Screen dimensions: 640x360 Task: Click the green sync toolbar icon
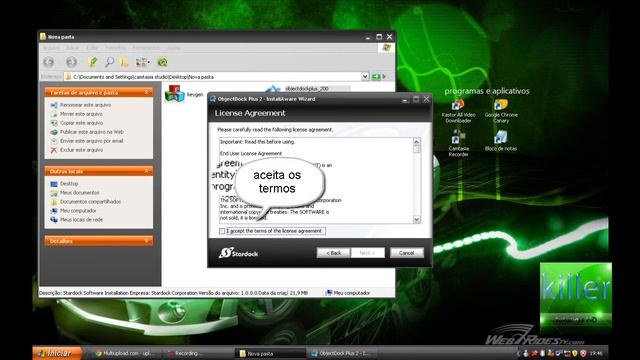pyautogui.click(x=162, y=62)
